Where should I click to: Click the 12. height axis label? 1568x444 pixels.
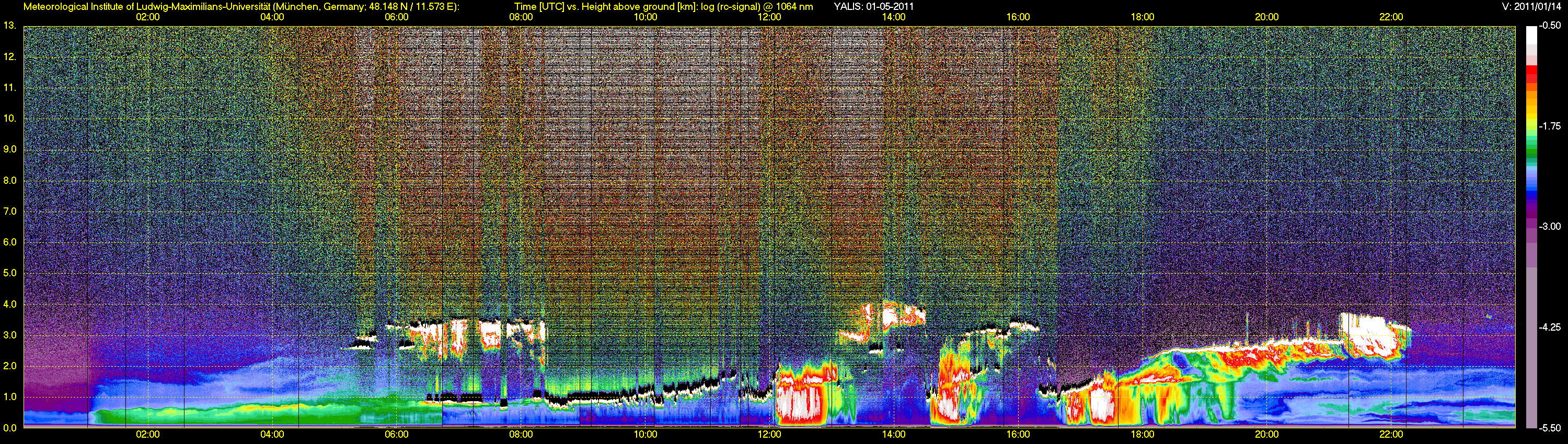[x=9, y=56]
